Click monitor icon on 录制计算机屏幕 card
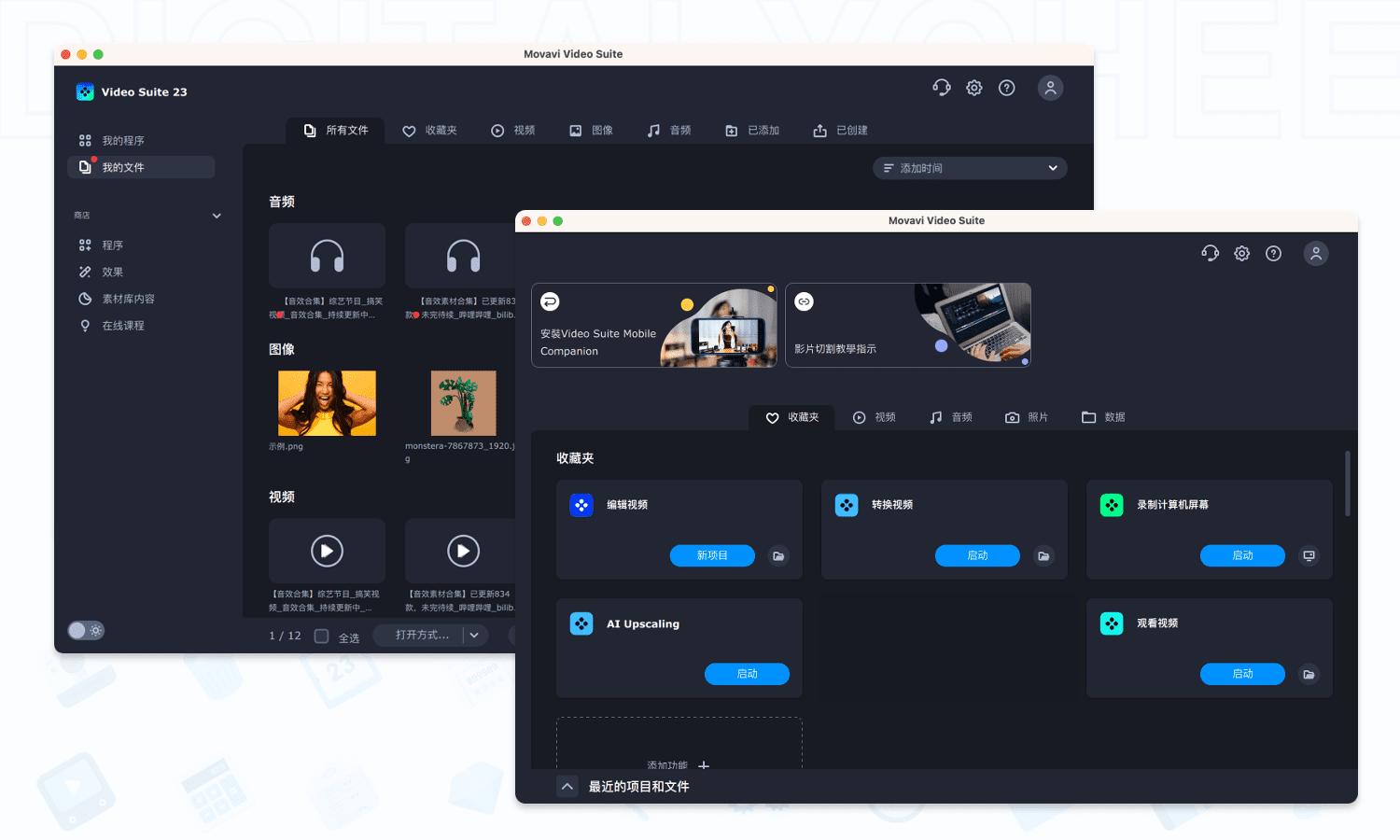The image size is (1400, 840). (x=1309, y=555)
